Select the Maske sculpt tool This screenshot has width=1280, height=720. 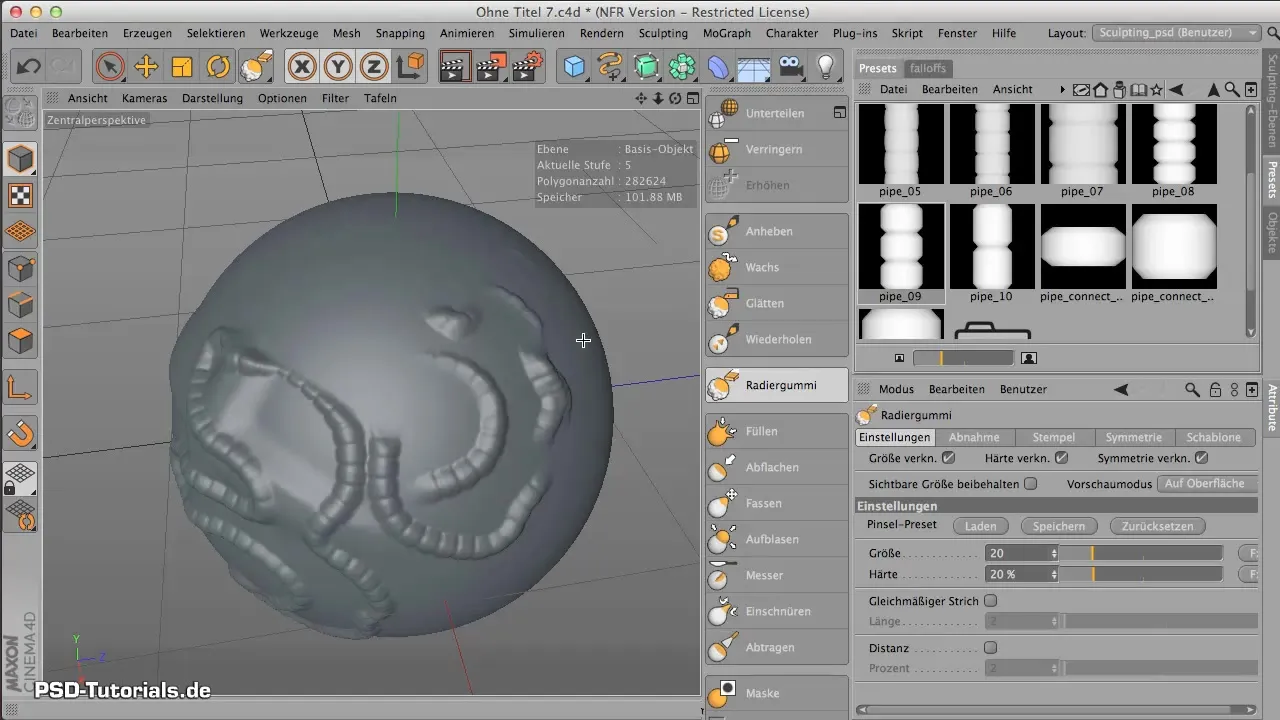click(776, 693)
